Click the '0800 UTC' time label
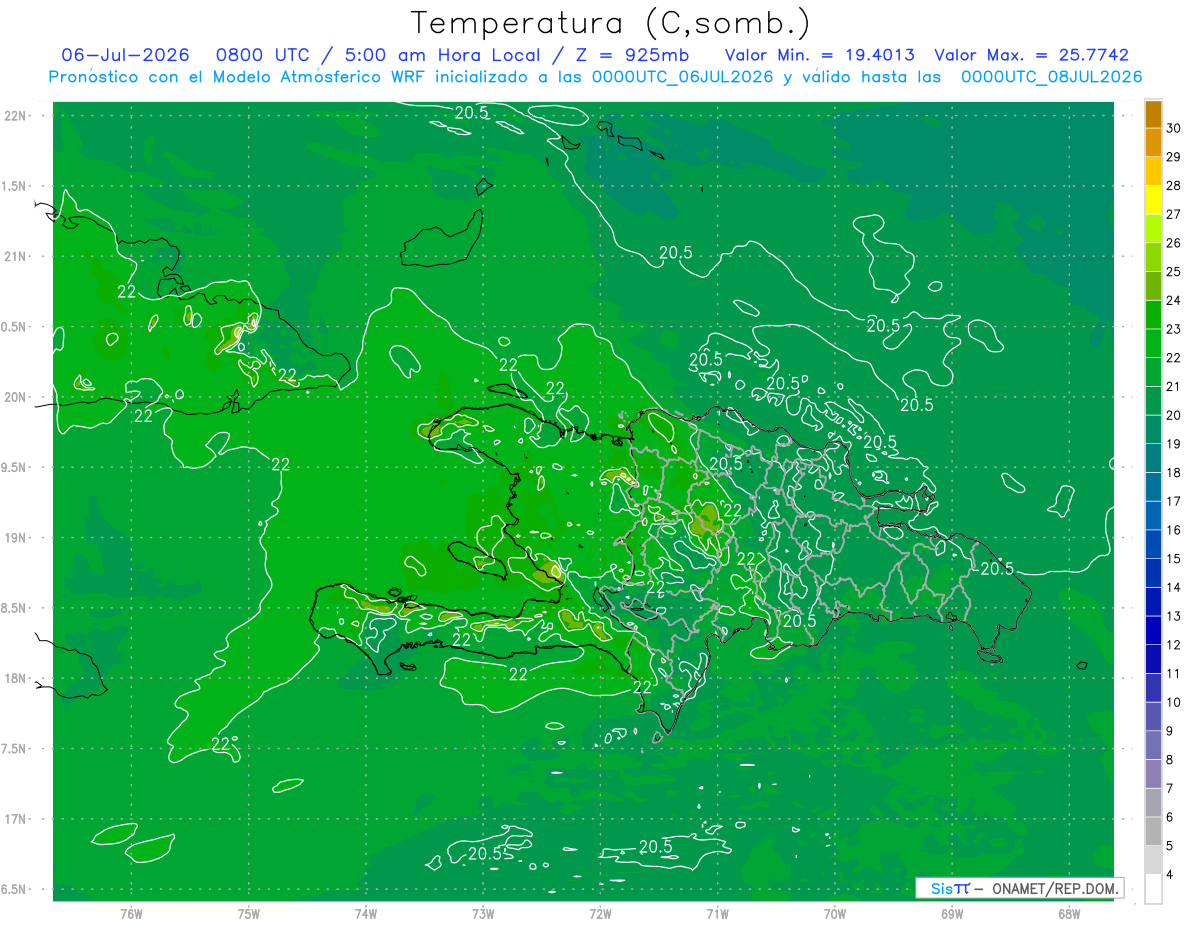The image size is (1200, 927). coord(263,55)
